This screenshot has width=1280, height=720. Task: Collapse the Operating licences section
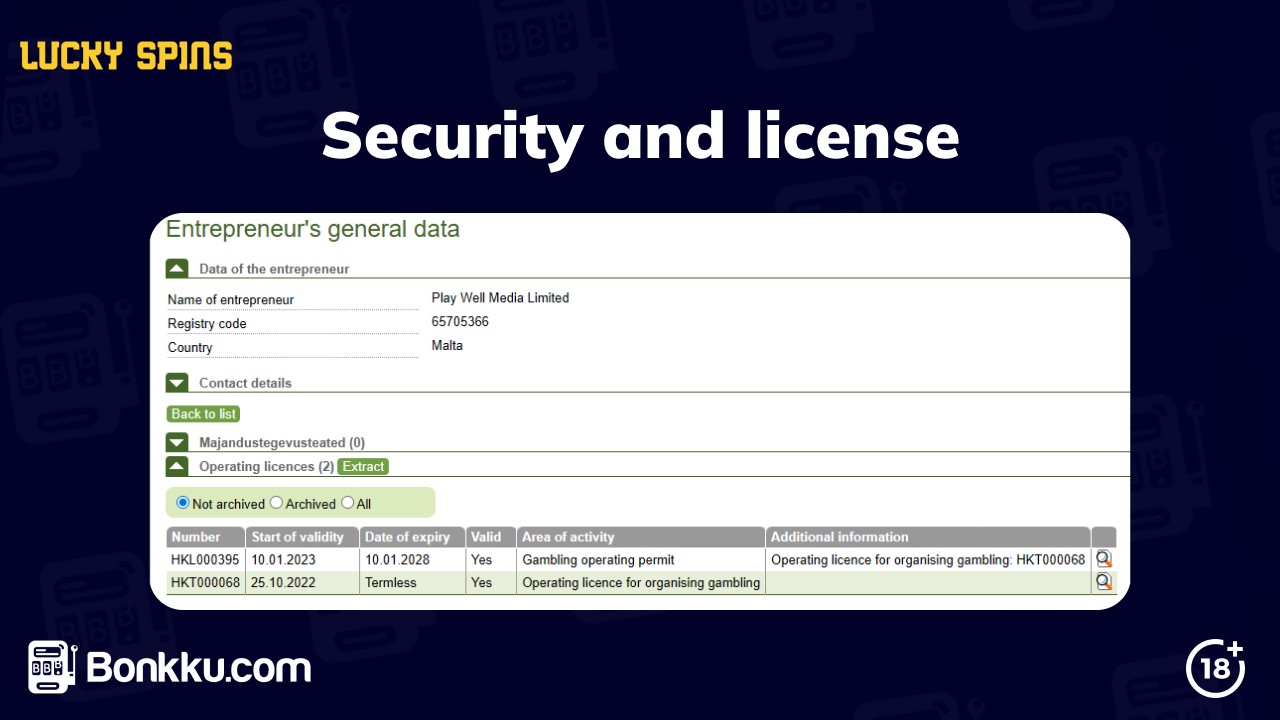coord(177,466)
